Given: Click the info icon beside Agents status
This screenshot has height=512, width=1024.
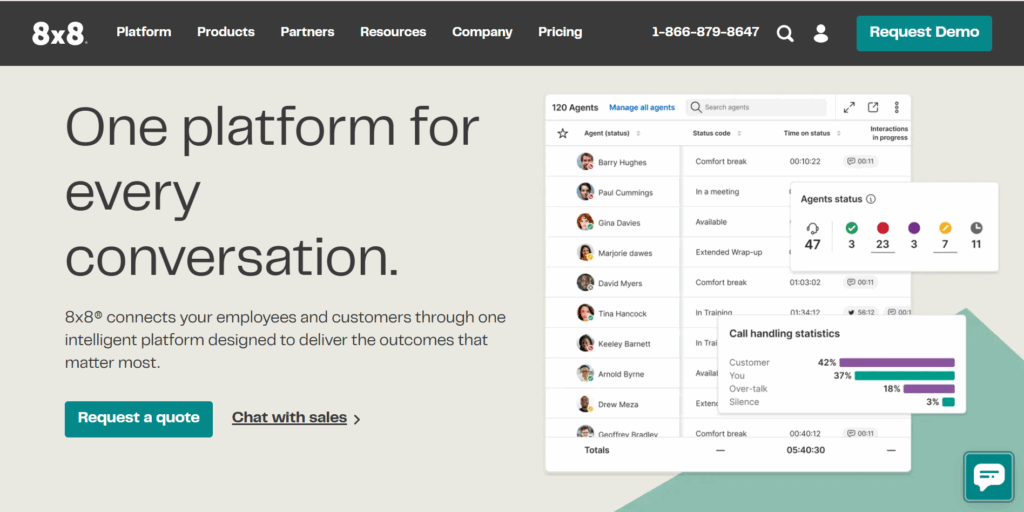Looking at the screenshot, I should (x=871, y=199).
